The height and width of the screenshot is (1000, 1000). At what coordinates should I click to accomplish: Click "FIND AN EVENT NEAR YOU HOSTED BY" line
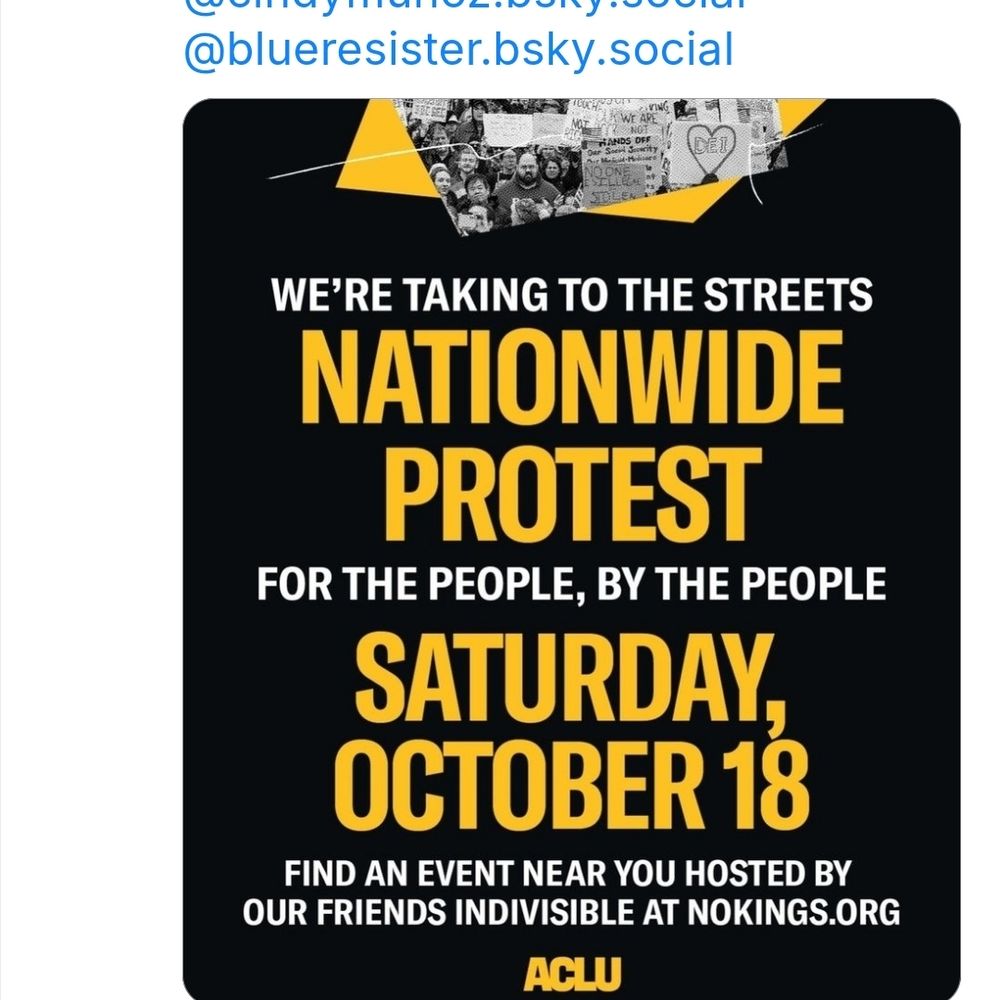click(568, 873)
